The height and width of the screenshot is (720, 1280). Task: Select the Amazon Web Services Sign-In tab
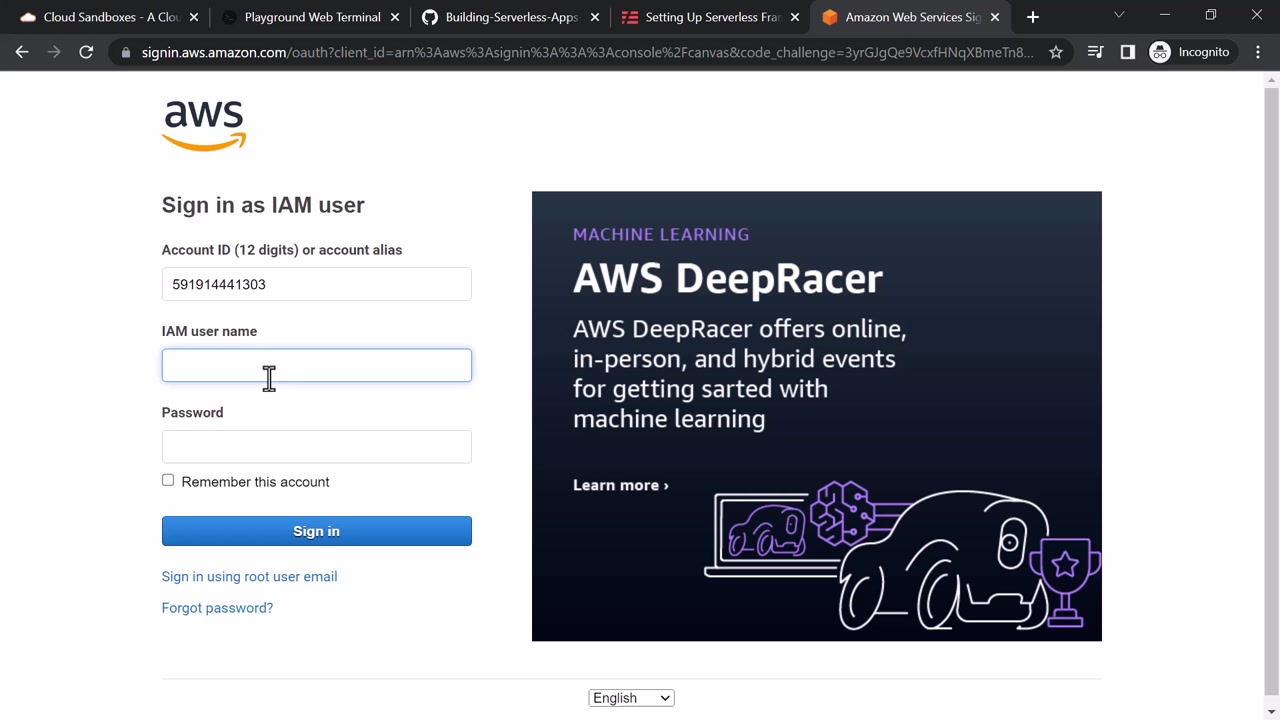coord(909,17)
